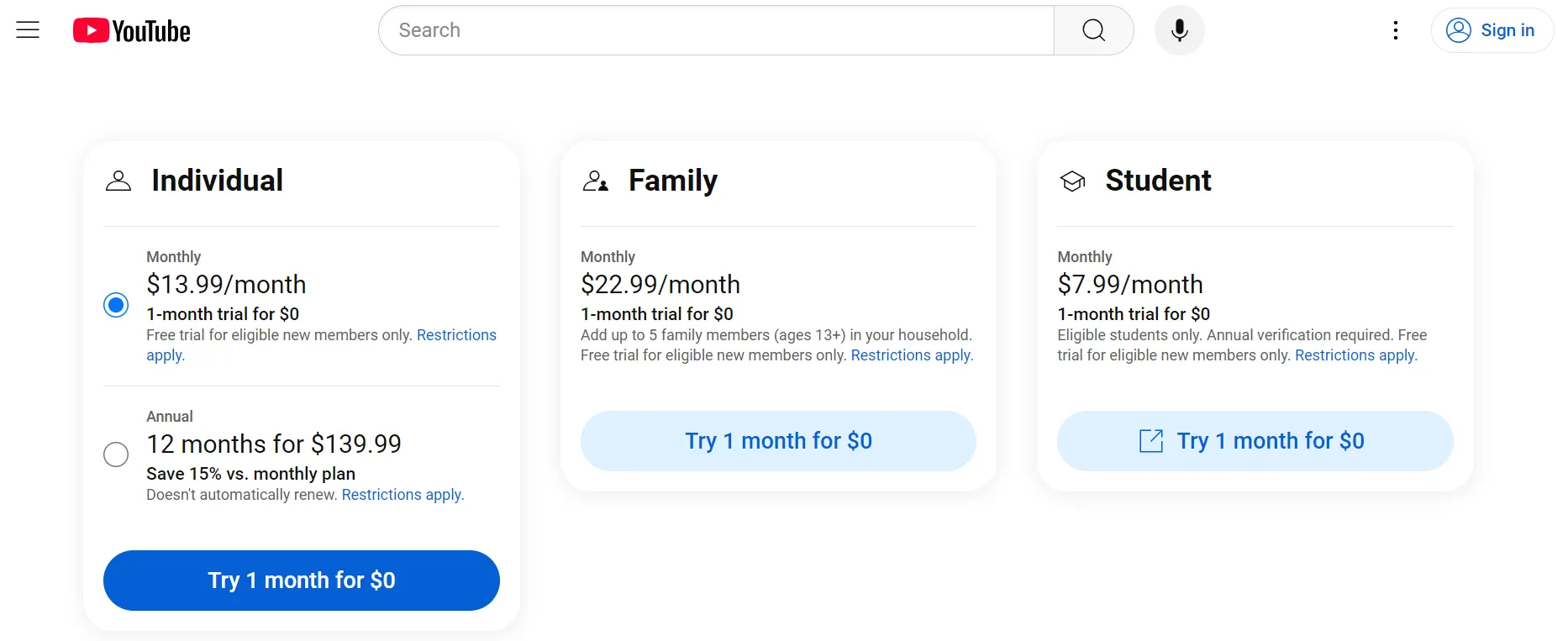The width and height of the screenshot is (1568, 641).
Task: Start a voice search with the microphone icon
Action: 1179,29
